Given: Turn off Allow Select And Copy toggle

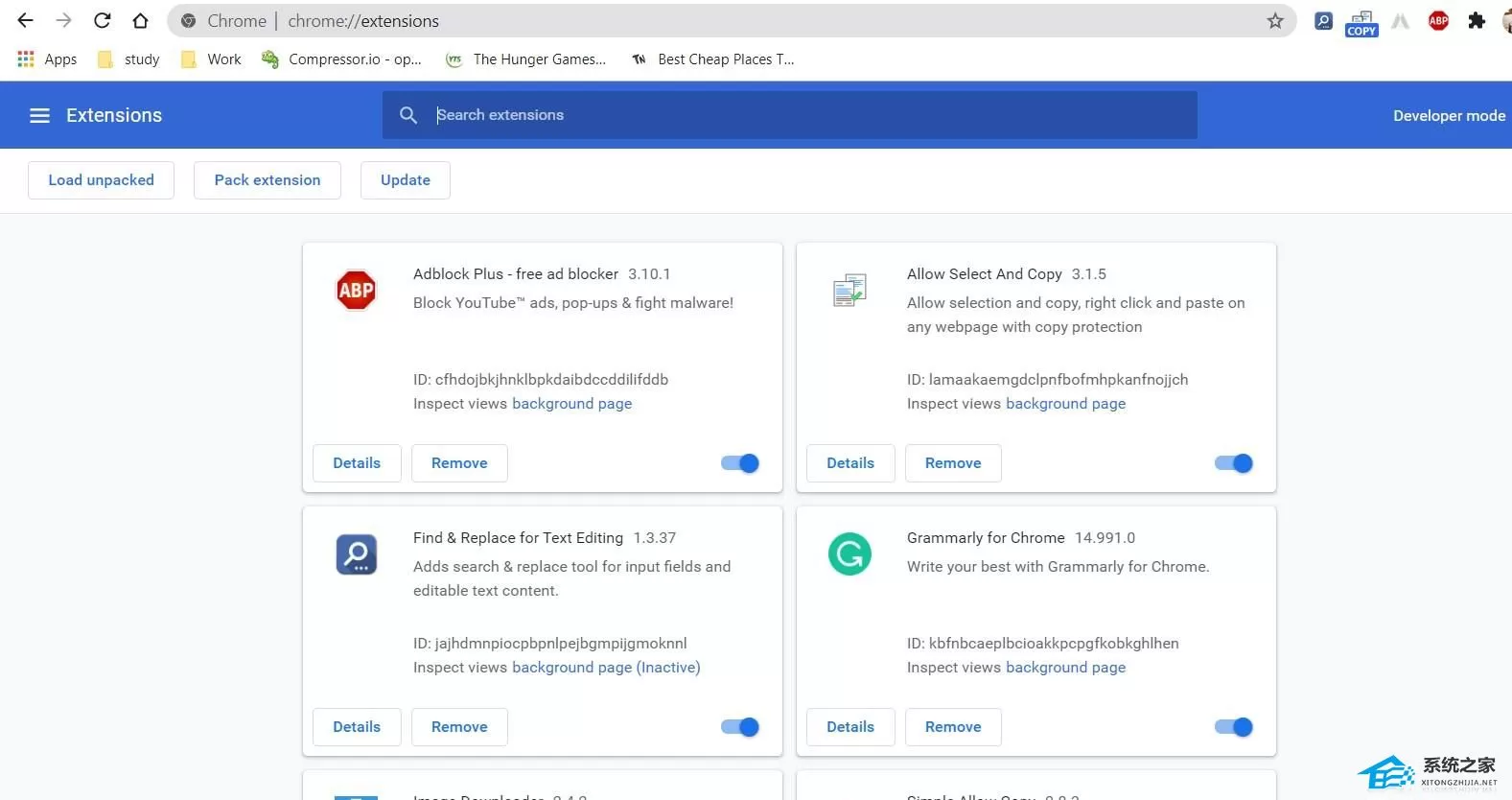Looking at the screenshot, I should pyautogui.click(x=1234, y=463).
